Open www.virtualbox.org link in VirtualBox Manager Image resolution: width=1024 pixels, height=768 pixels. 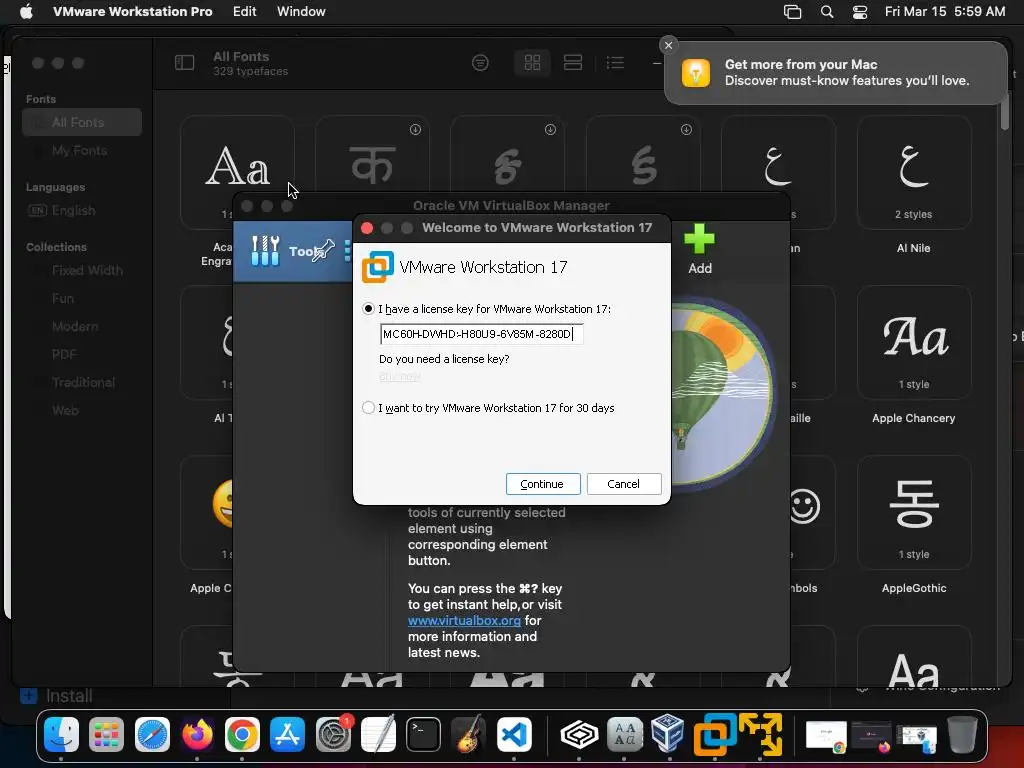click(464, 620)
